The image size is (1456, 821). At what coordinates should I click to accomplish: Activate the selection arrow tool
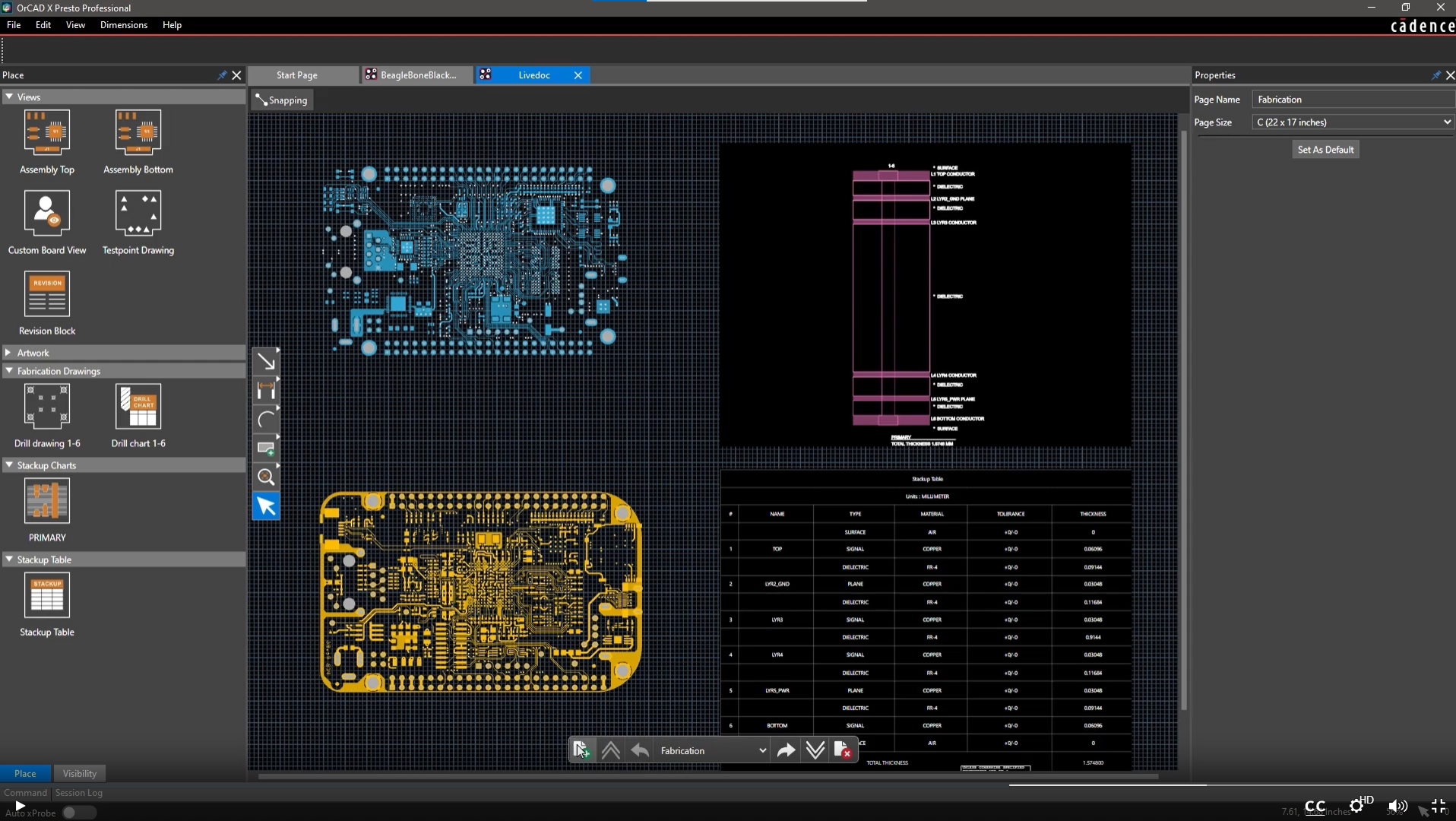[x=266, y=506]
